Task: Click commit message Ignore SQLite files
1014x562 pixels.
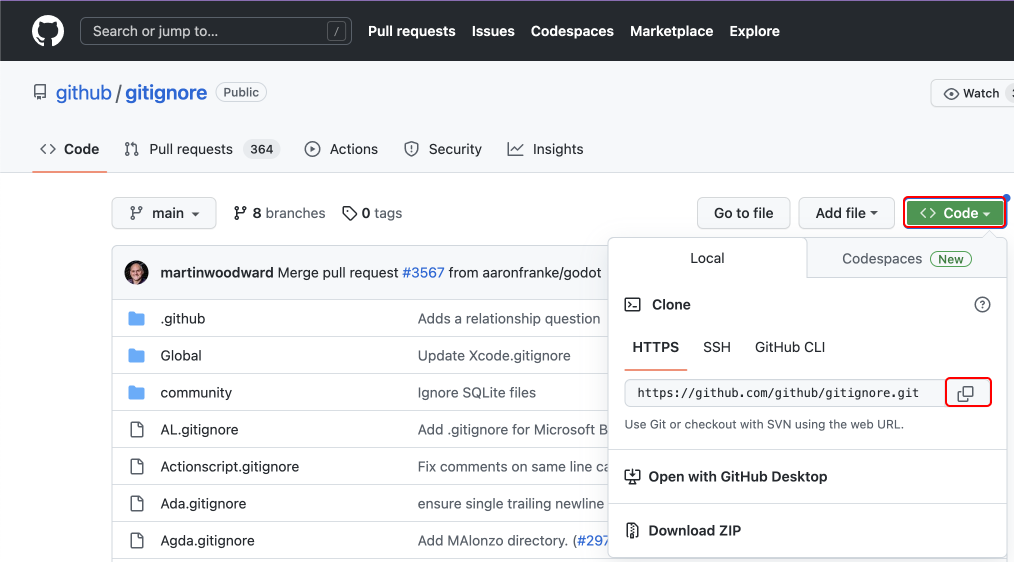Action: pyautogui.click(x=477, y=393)
